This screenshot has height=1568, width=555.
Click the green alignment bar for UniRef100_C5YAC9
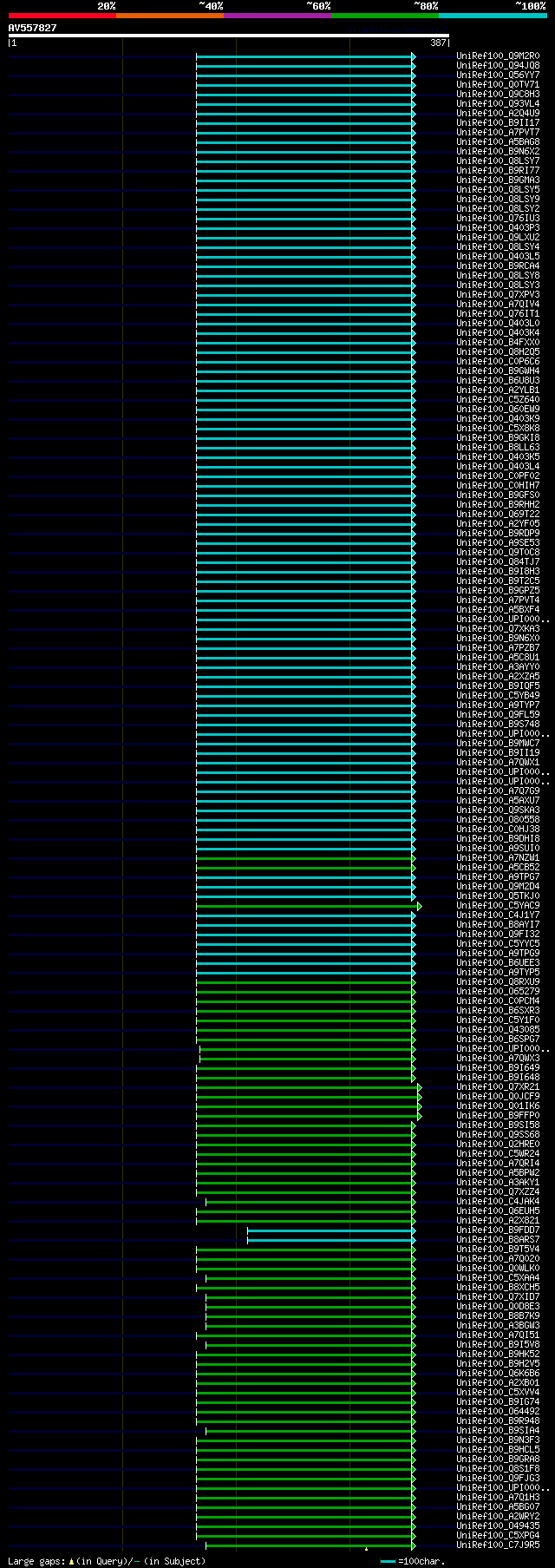(x=309, y=906)
